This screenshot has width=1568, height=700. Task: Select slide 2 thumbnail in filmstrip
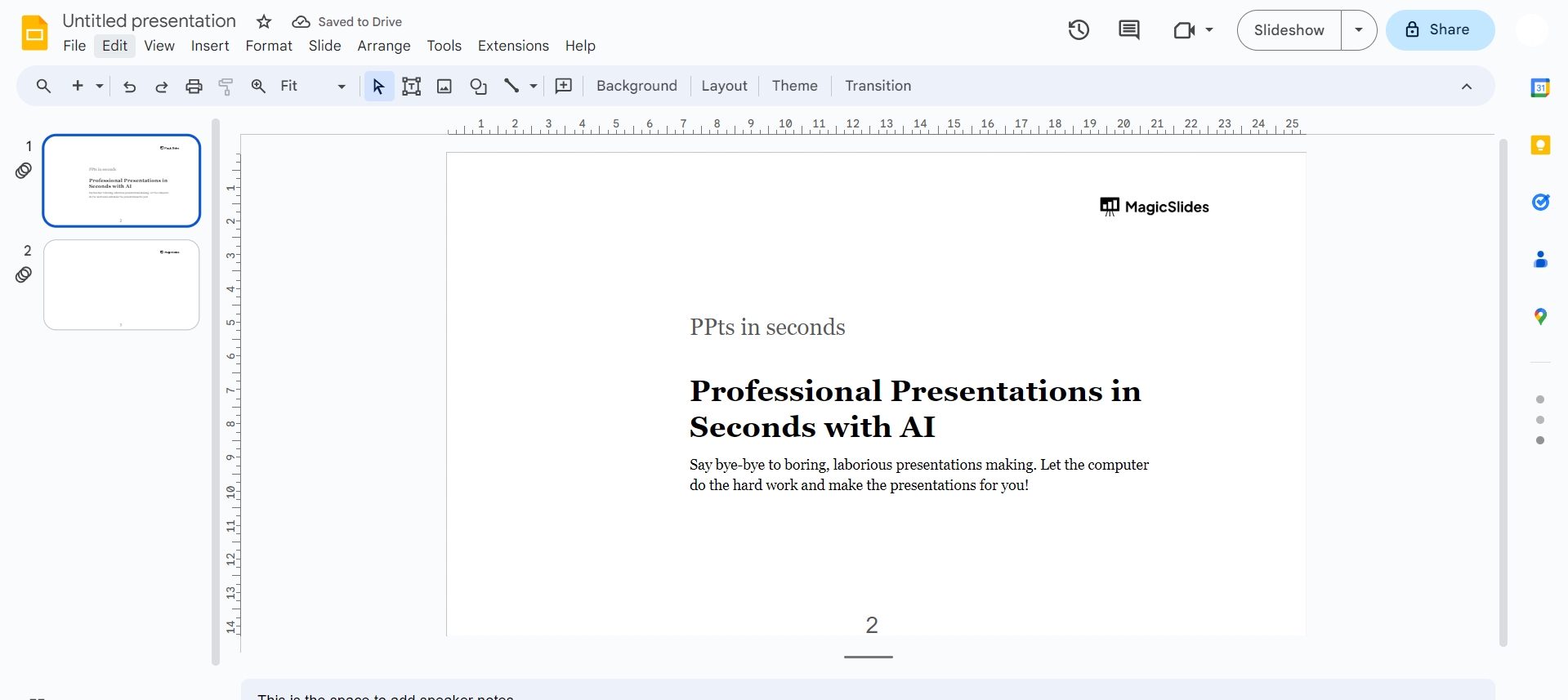pyautogui.click(x=122, y=285)
